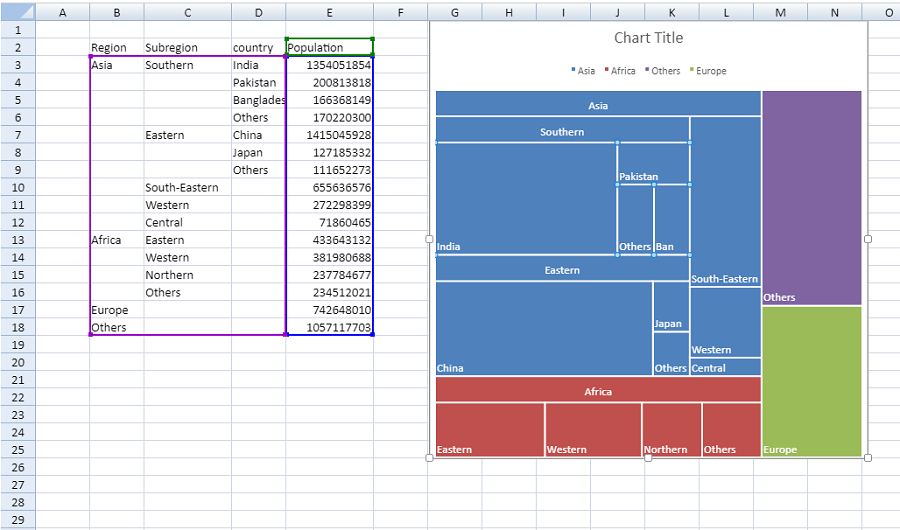900x530 pixels.
Task: Click the Select All corner button
Action: (x=17, y=12)
